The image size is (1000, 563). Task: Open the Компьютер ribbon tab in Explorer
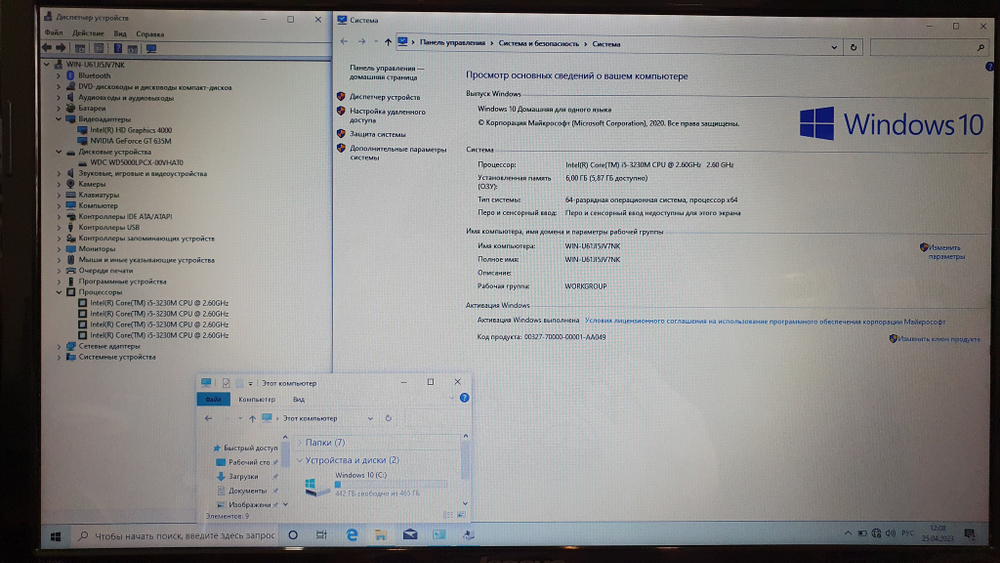(x=256, y=399)
